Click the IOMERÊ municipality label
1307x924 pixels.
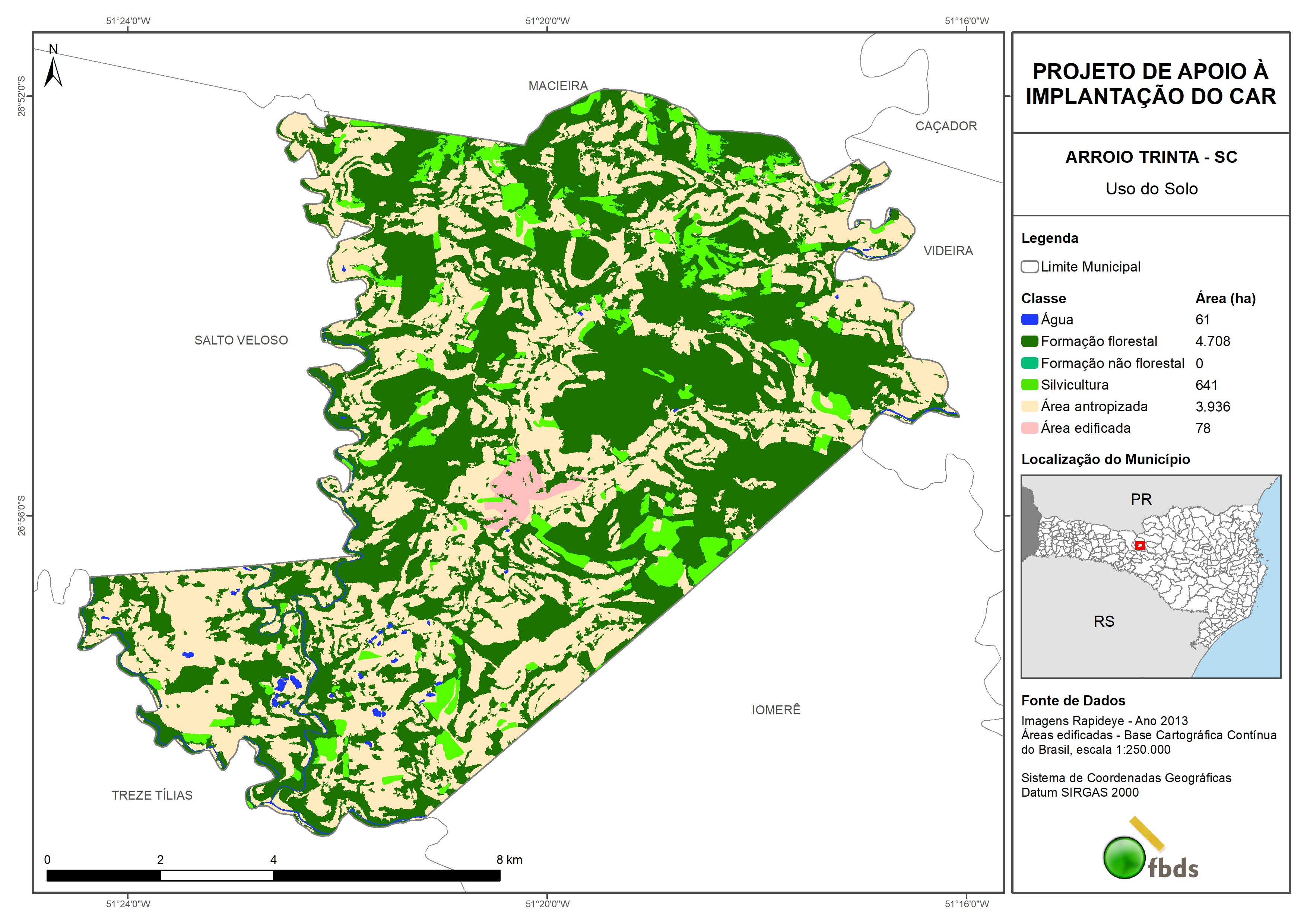click(x=776, y=710)
